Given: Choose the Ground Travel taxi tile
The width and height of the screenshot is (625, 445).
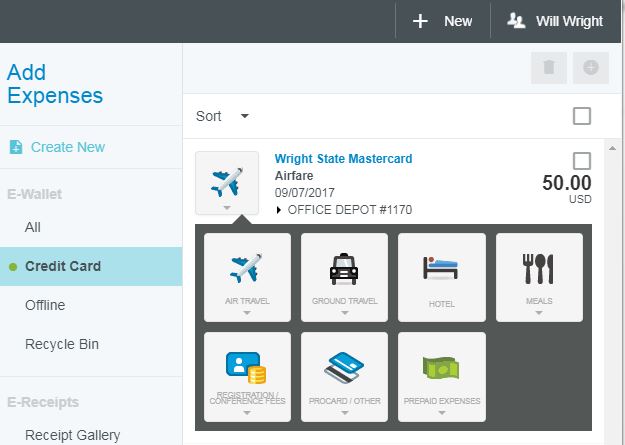Looking at the screenshot, I should [x=344, y=276].
